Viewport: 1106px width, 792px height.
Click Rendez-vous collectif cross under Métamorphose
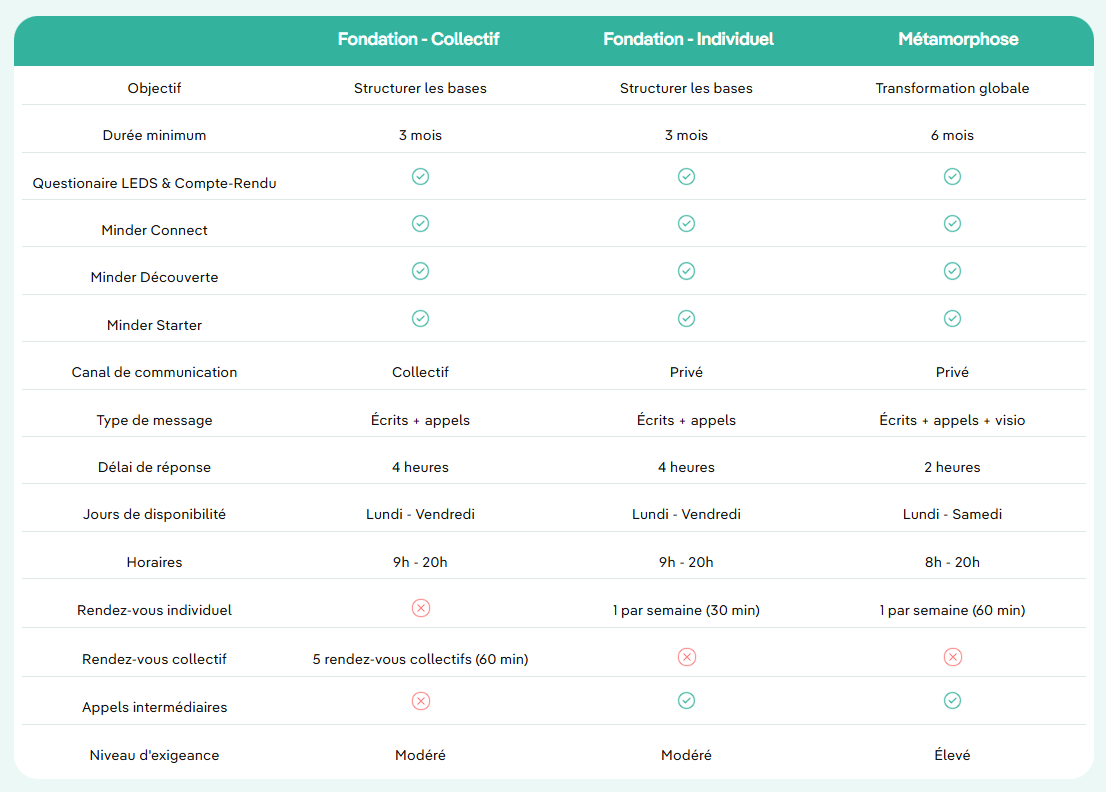(952, 657)
